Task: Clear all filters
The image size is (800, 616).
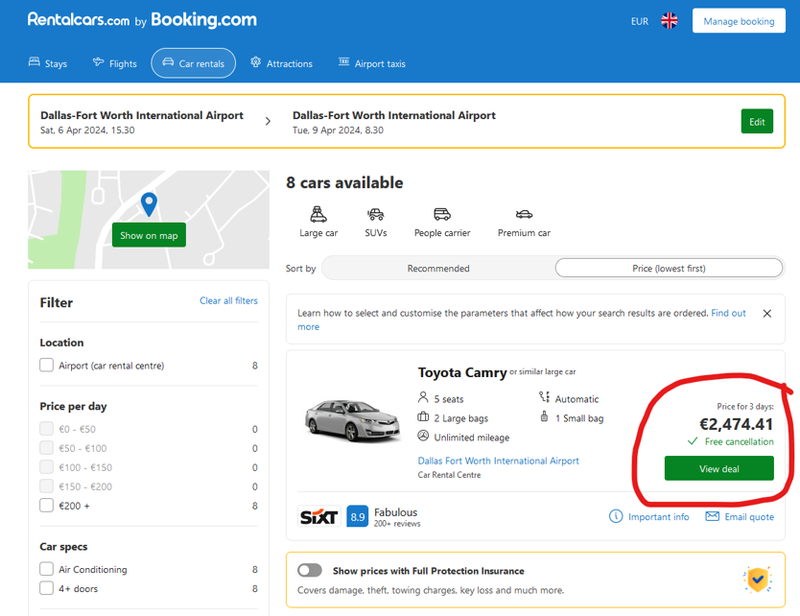Action: click(x=229, y=301)
